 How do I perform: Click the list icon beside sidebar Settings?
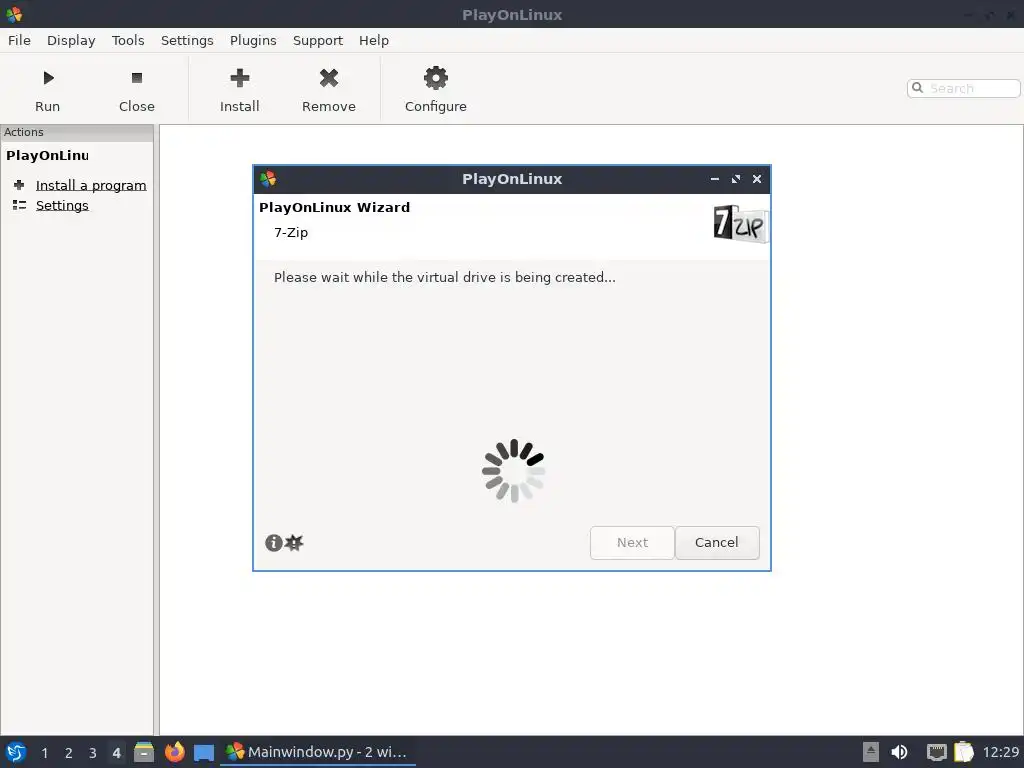pos(19,205)
